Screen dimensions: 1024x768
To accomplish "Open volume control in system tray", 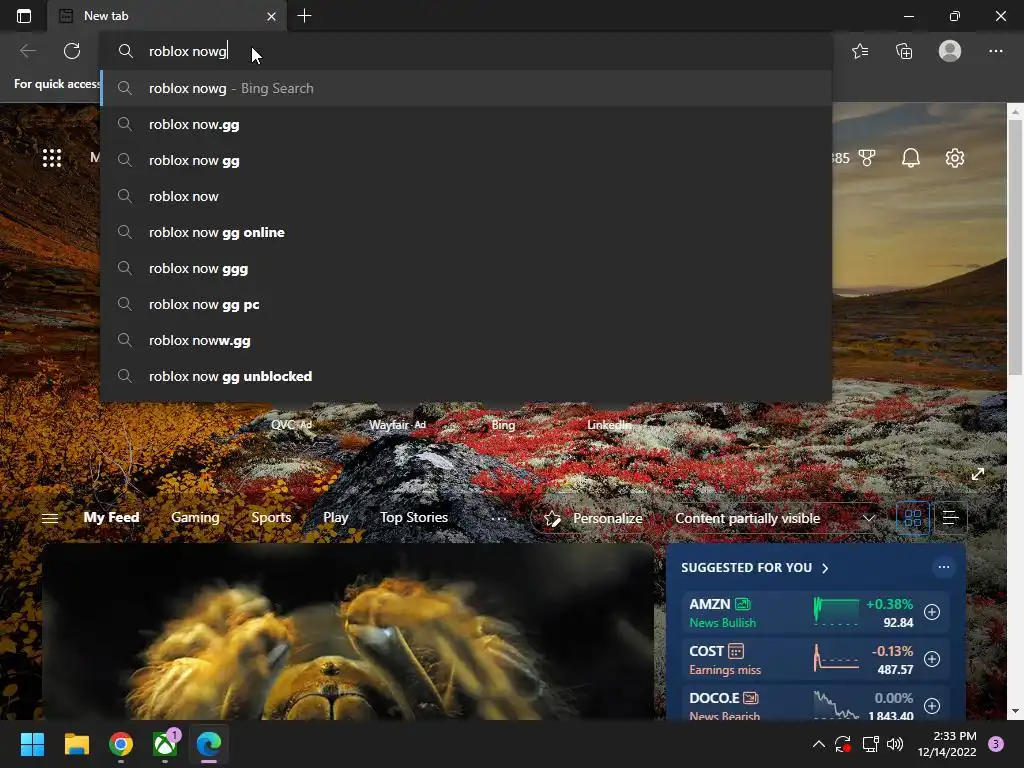I will point(895,744).
